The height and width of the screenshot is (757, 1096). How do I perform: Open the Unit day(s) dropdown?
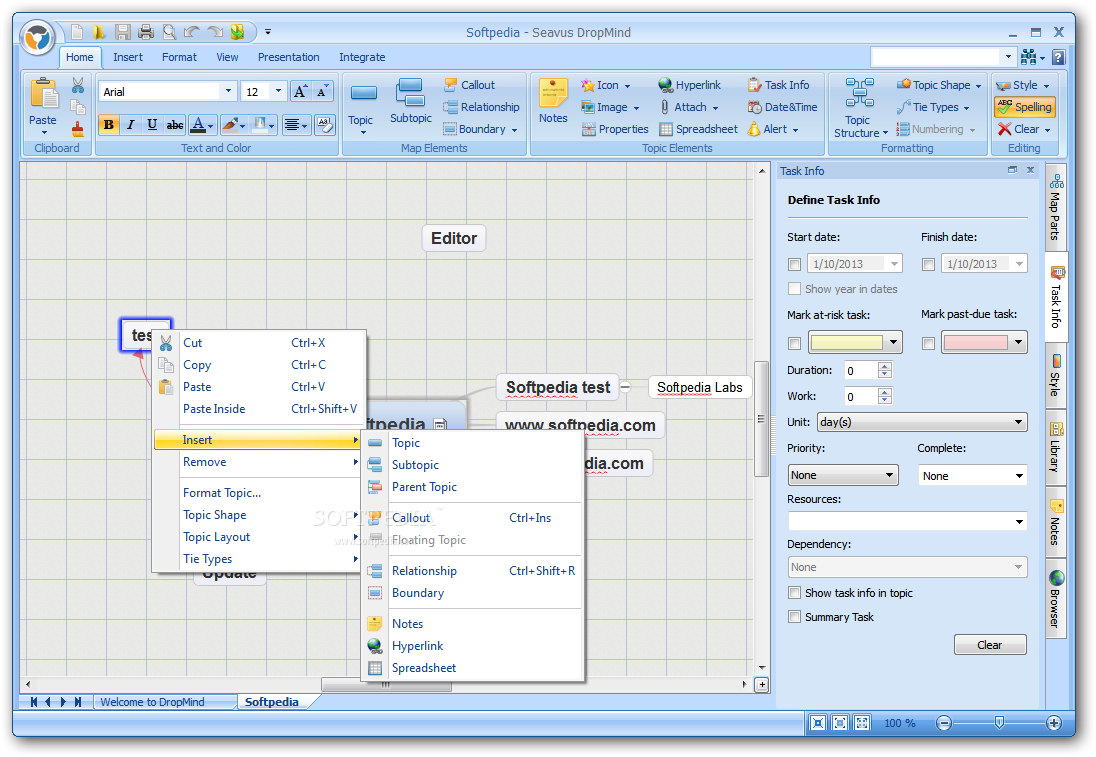tap(922, 421)
